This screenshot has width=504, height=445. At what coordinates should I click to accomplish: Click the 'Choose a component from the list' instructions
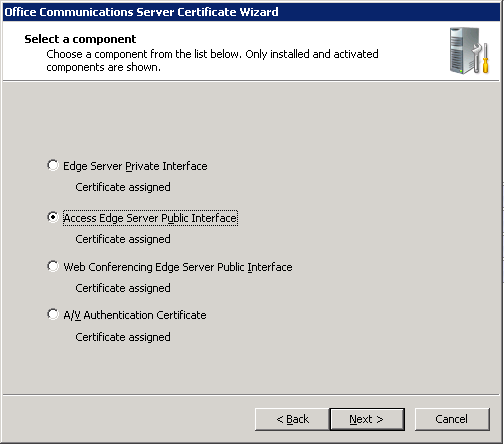click(212, 61)
